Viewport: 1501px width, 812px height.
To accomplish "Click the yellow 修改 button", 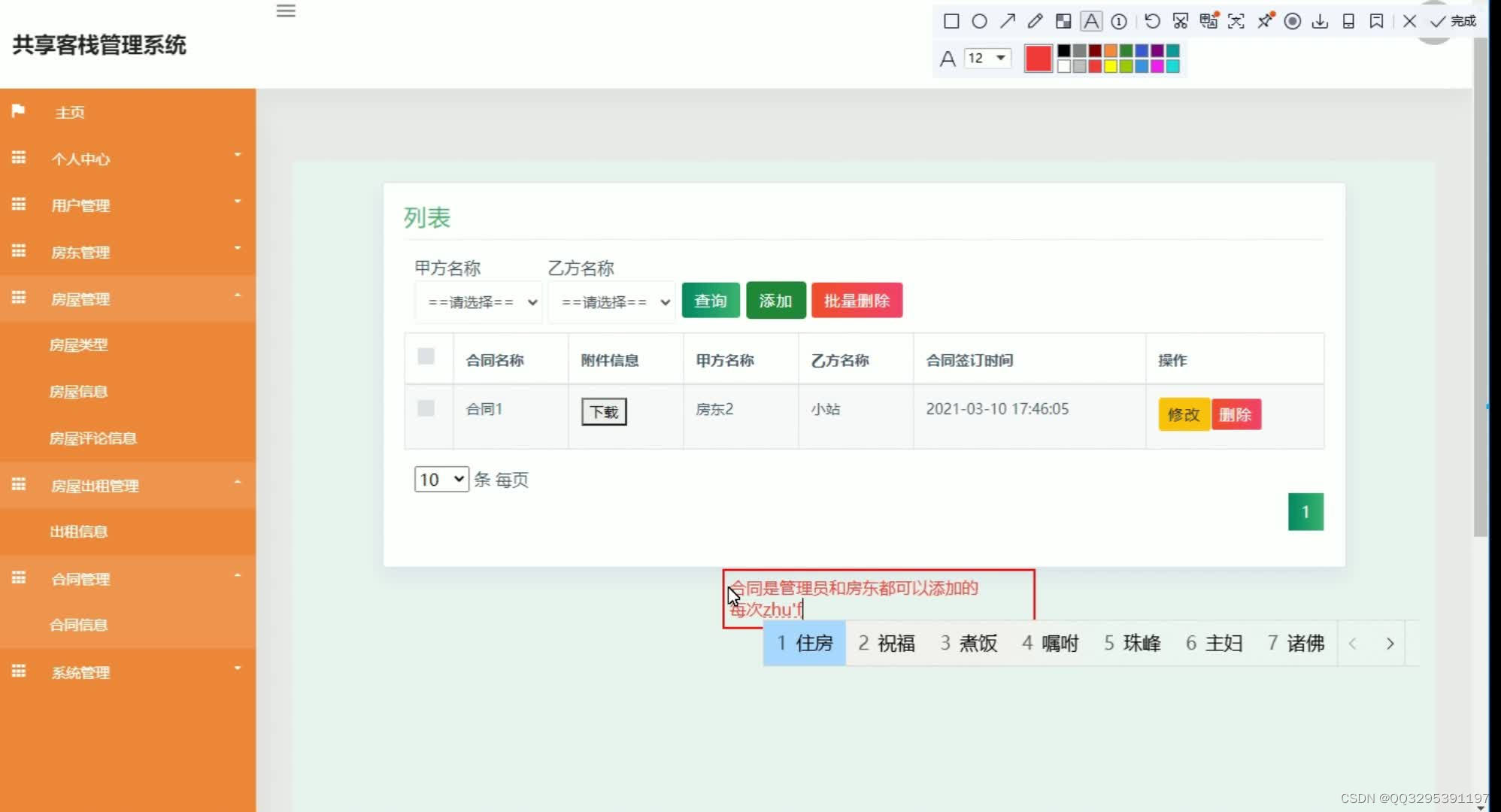I will (x=1184, y=414).
